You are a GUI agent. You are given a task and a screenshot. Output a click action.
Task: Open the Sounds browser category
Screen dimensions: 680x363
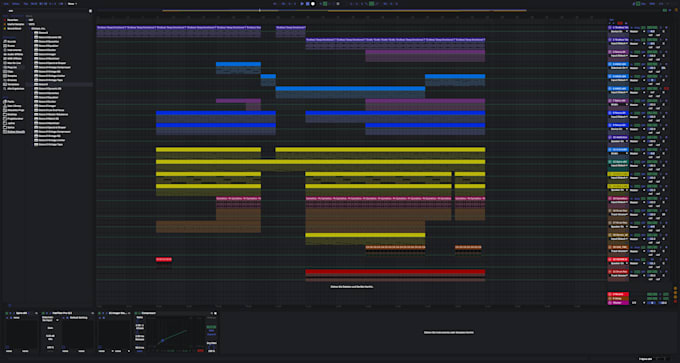click(x=11, y=41)
